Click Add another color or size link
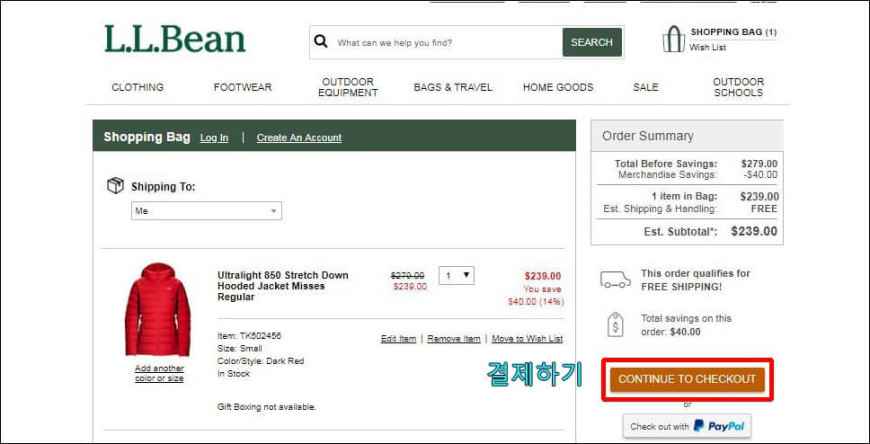This screenshot has width=870, height=444. 159,373
